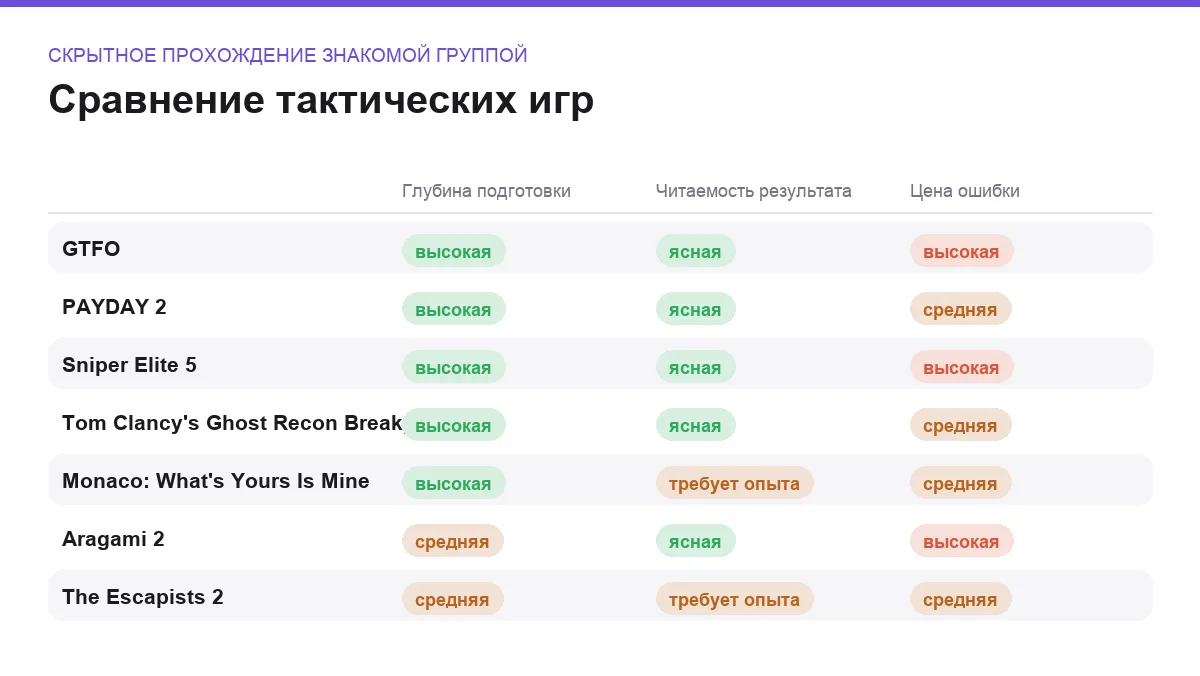
Task: Click the heading 'Сравнение тактических игр'
Action: click(x=321, y=101)
